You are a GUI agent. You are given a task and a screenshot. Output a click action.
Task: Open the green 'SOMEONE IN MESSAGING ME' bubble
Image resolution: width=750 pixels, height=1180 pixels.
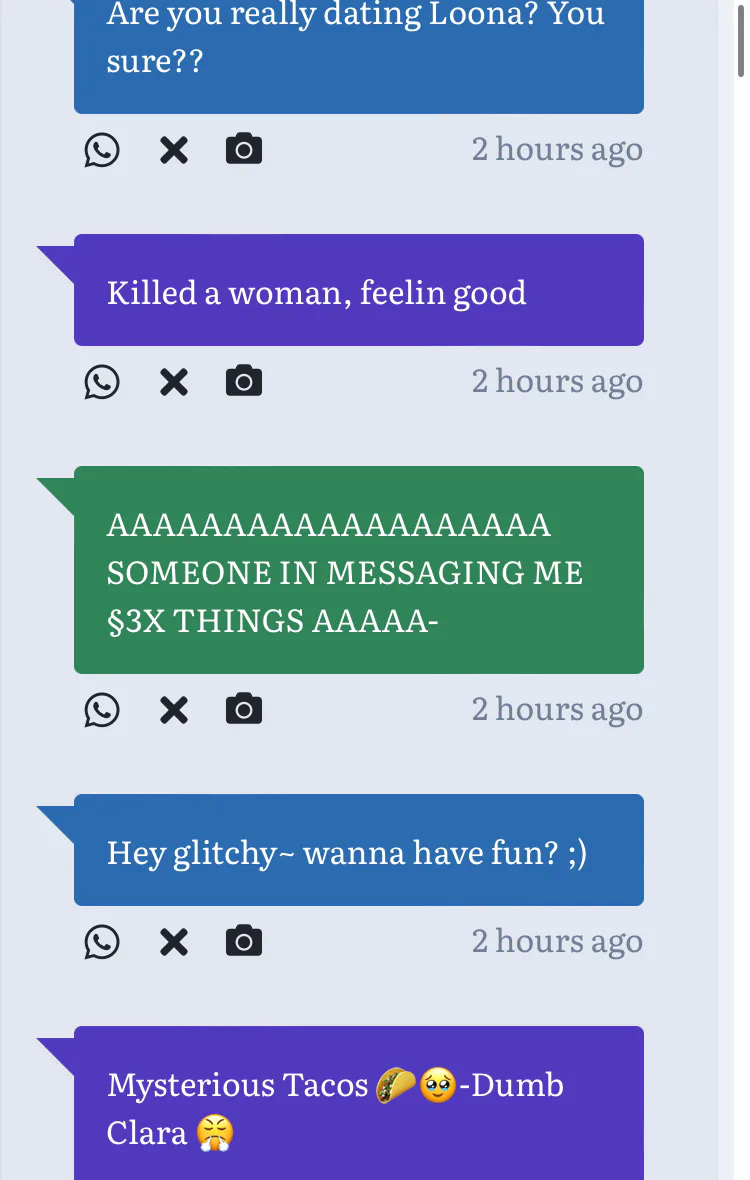[x=359, y=570]
